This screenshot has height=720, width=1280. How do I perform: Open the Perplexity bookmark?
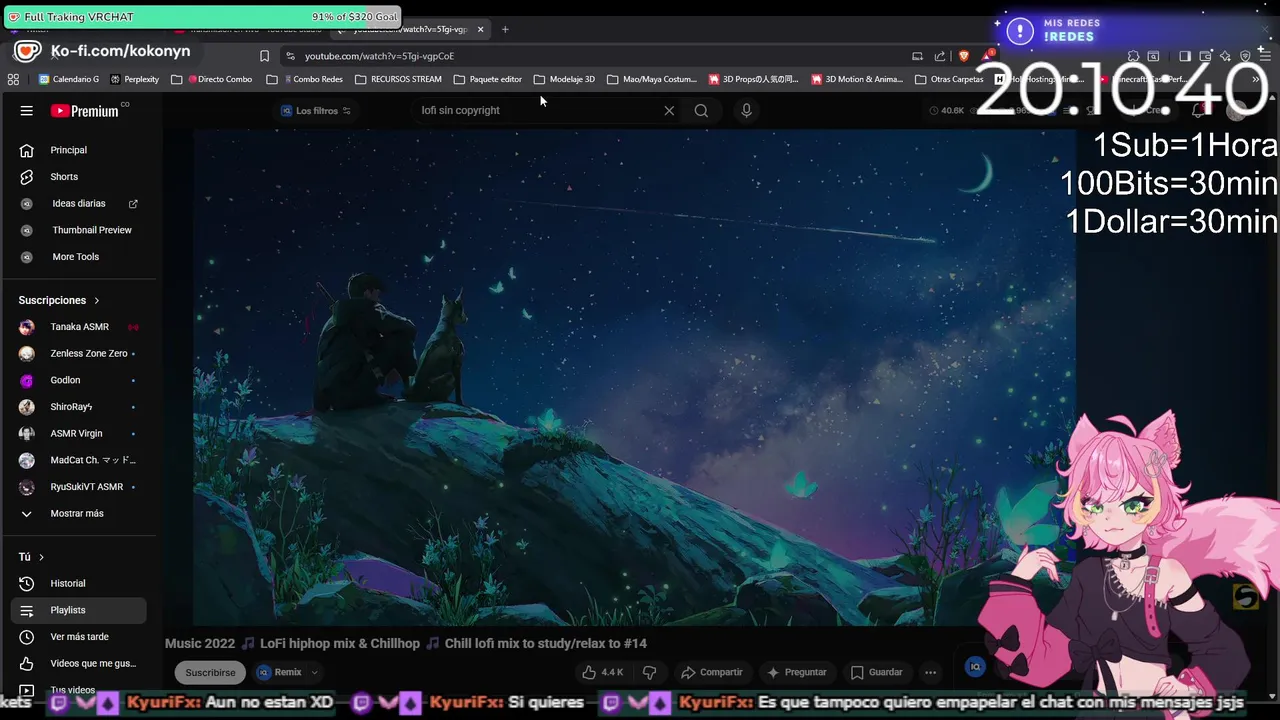pyautogui.click(x=135, y=79)
